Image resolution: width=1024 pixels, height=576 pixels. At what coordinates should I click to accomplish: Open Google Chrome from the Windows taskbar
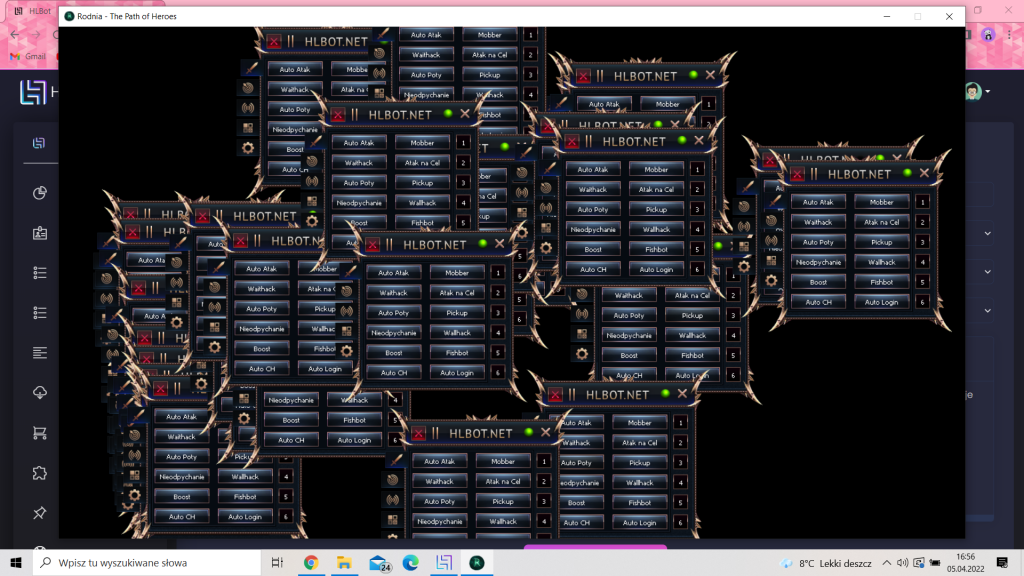pyautogui.click(x=311, y=563)
